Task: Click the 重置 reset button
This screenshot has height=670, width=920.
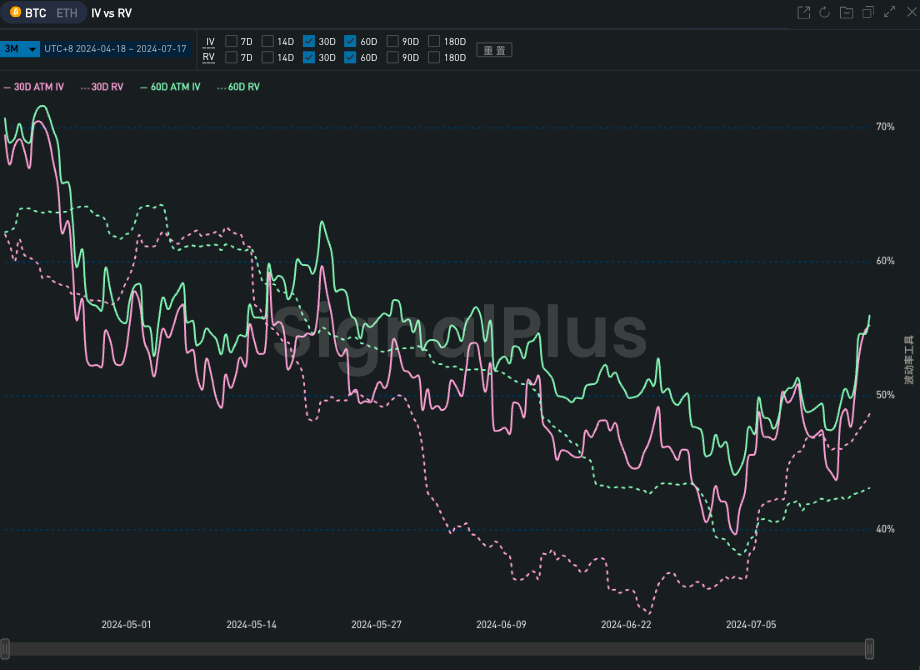Action: coord(494,50)
